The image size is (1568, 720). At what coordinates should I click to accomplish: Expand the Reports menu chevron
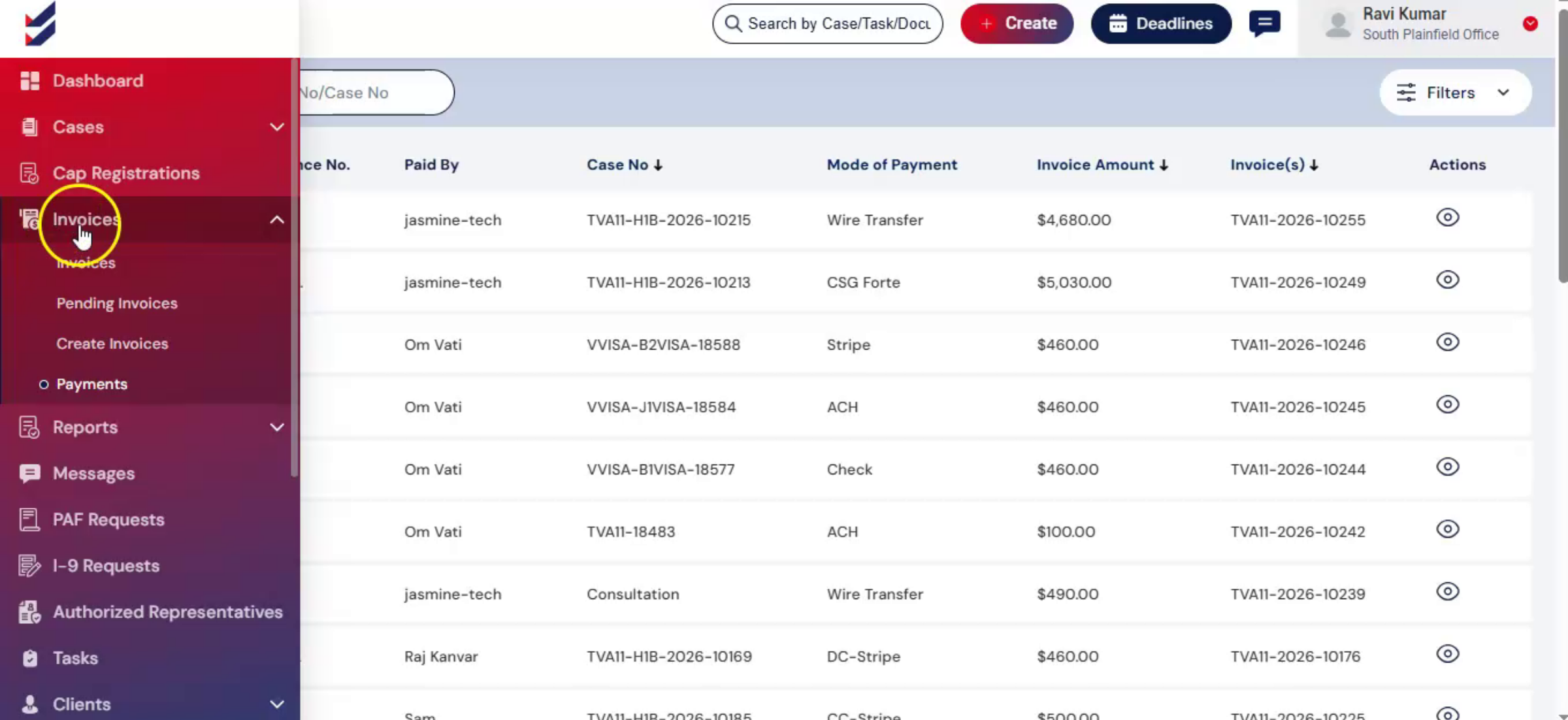click(x=277, y=427)
